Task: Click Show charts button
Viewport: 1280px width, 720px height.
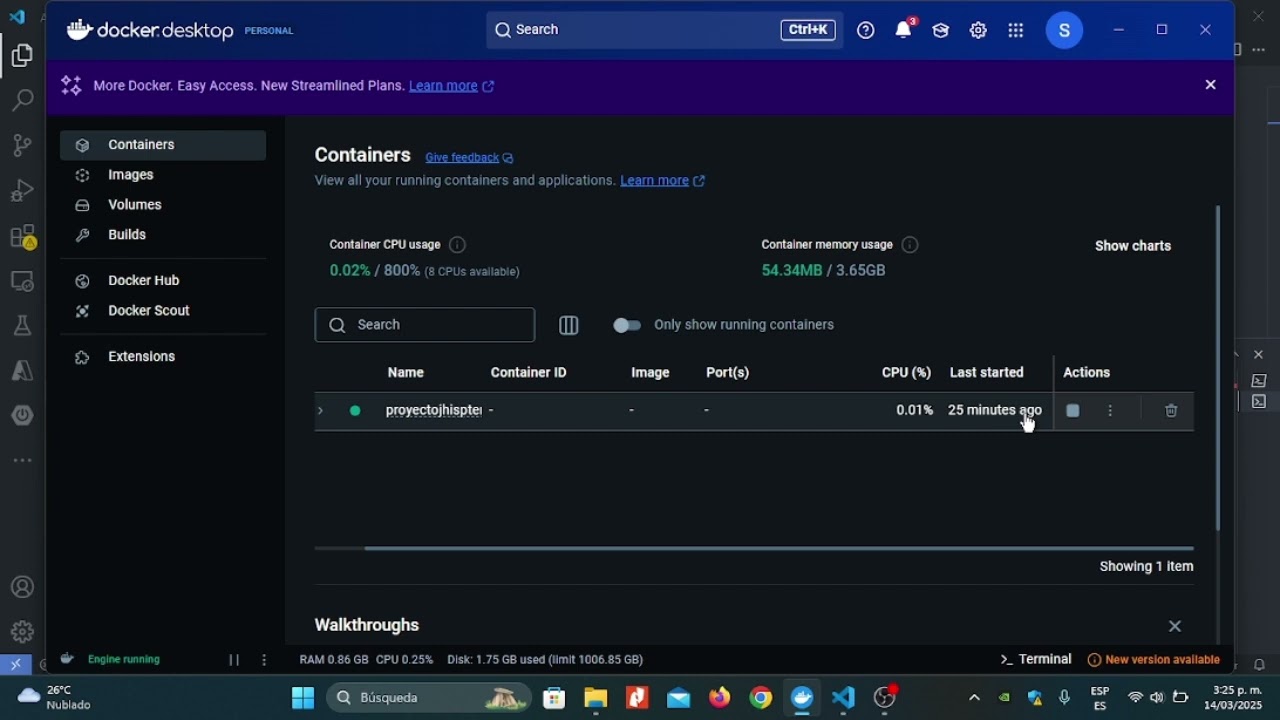Action: click(1133, 246)
